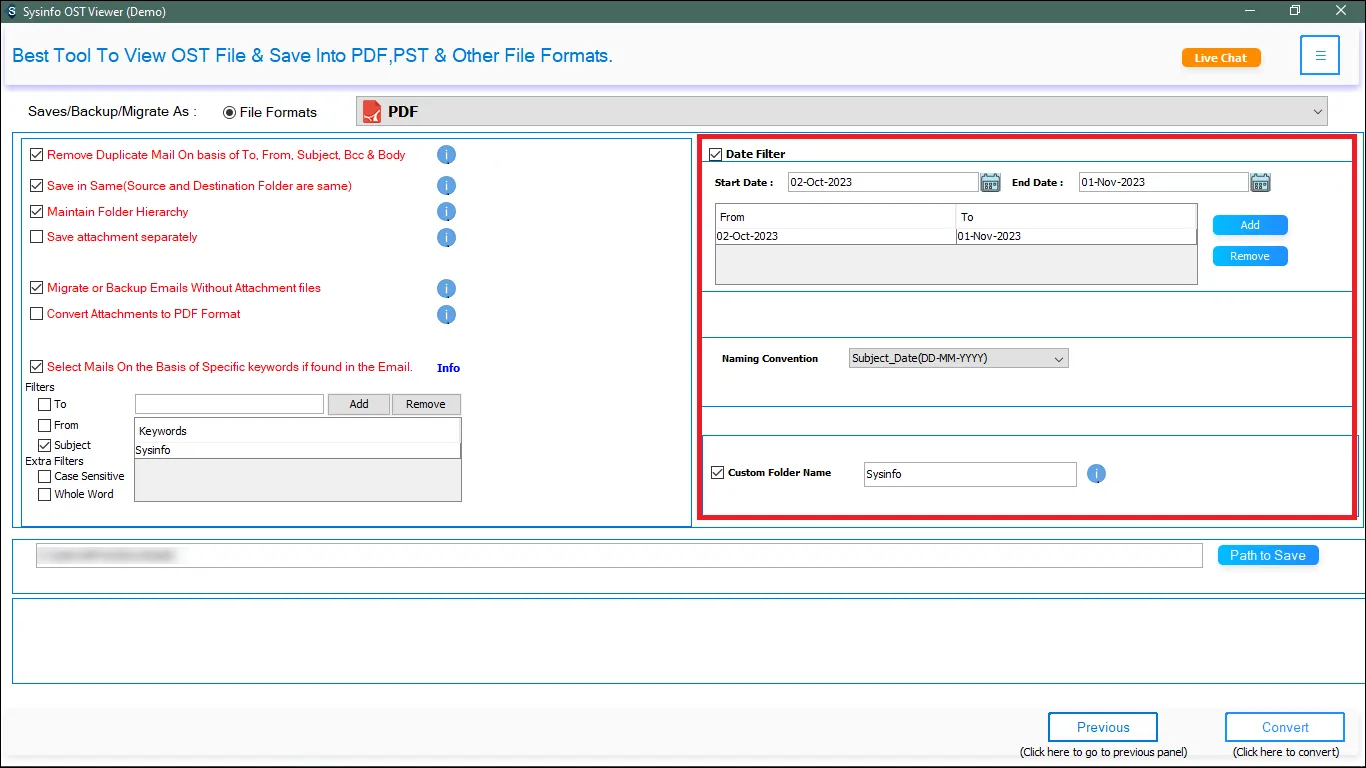The image size is (1366, 768).
Task: Expand the PDF file format dropdown
Action: [x=1317, y=112]
